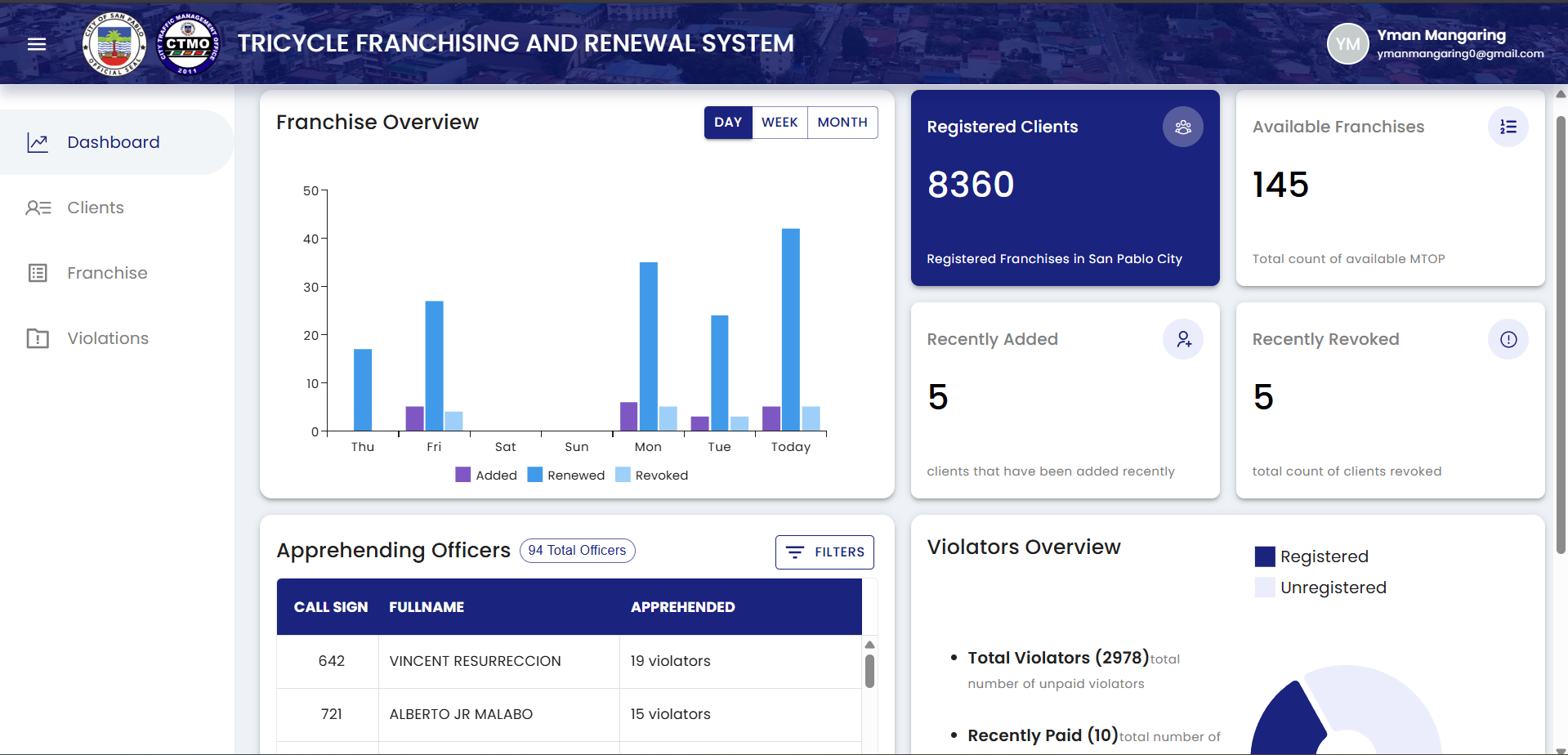Navigate to the Franchise page
This screenshot has width=1568, height=755.
click(x=107, y=273)
